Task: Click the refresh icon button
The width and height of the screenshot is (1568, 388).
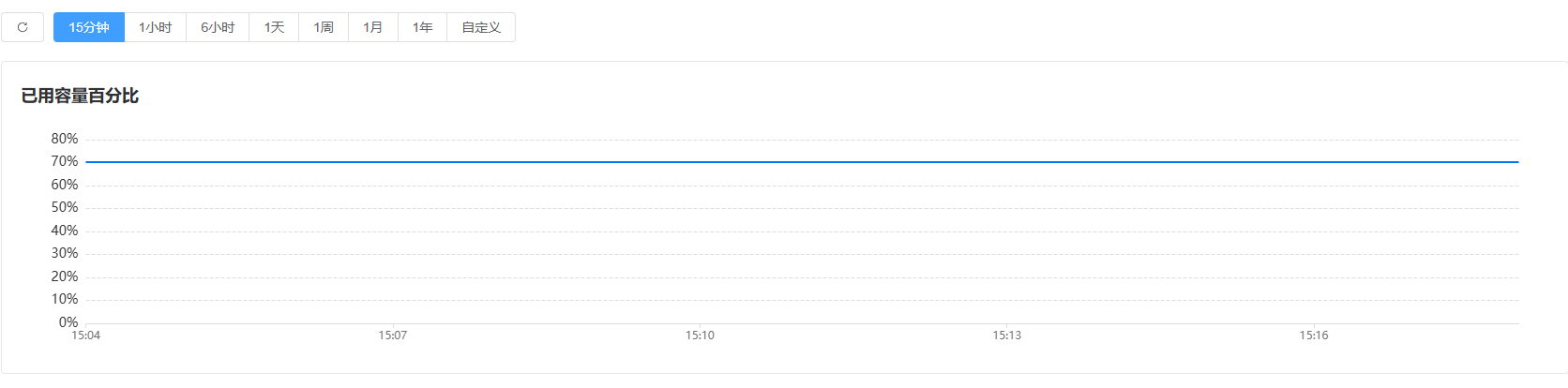Action: 23,27
